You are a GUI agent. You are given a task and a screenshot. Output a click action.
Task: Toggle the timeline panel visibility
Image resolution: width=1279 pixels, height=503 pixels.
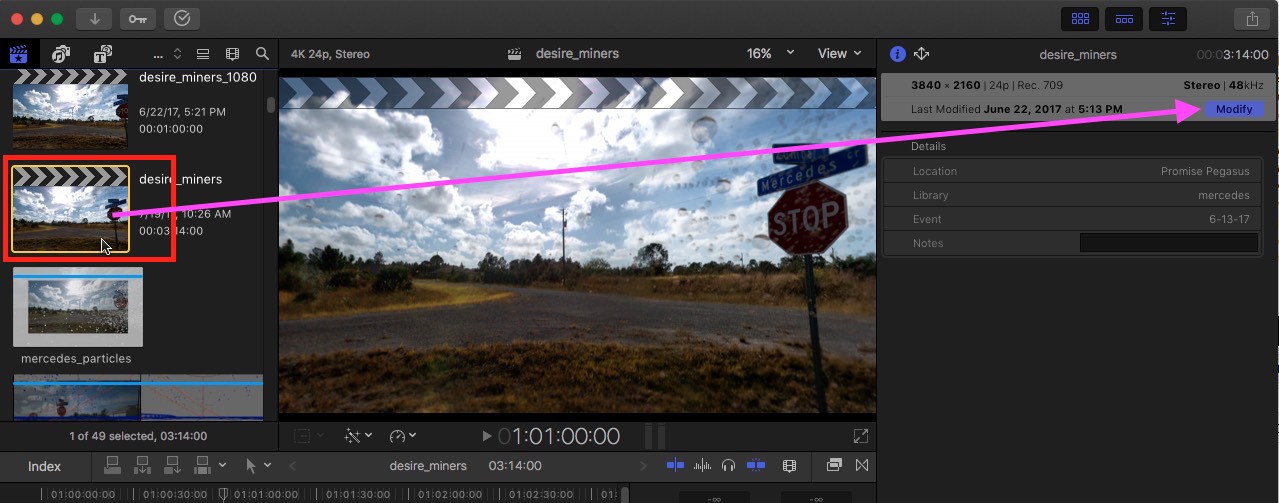[x=1124, y=18]
